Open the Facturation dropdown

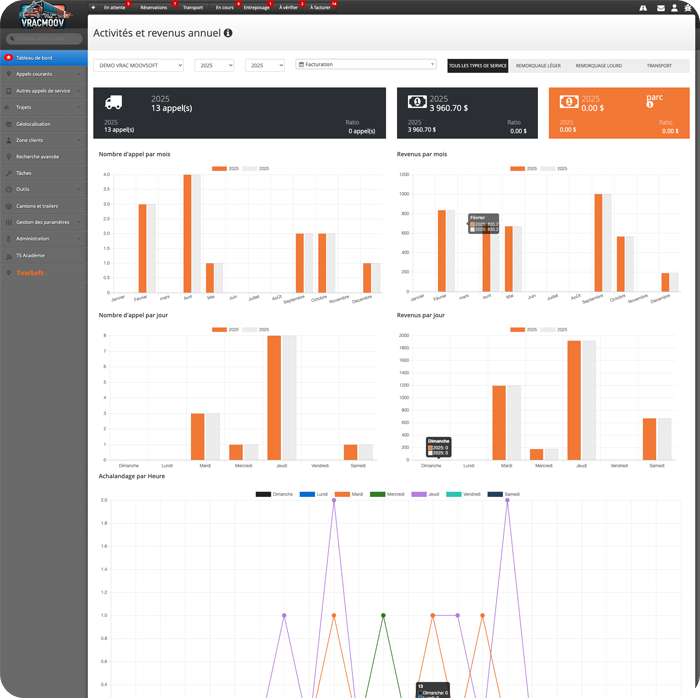coord(366,64)
